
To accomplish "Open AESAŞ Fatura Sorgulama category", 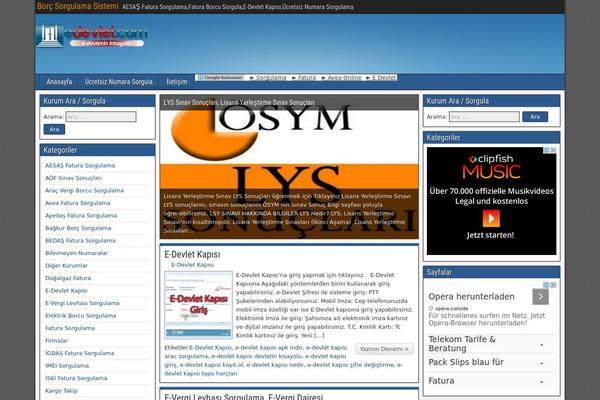I will pyautogui.click(x=80, y=166).
